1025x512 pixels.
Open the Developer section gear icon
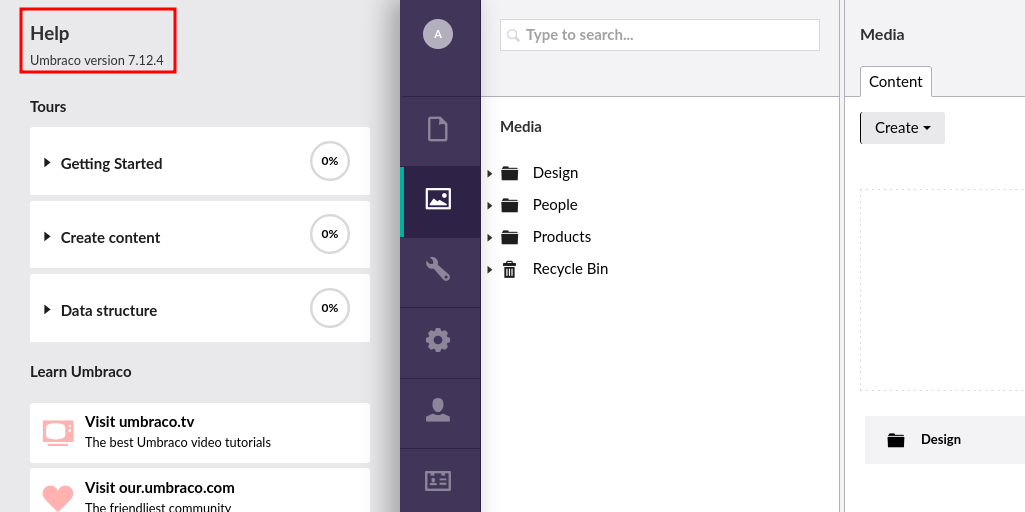click(x=438, y=340)
